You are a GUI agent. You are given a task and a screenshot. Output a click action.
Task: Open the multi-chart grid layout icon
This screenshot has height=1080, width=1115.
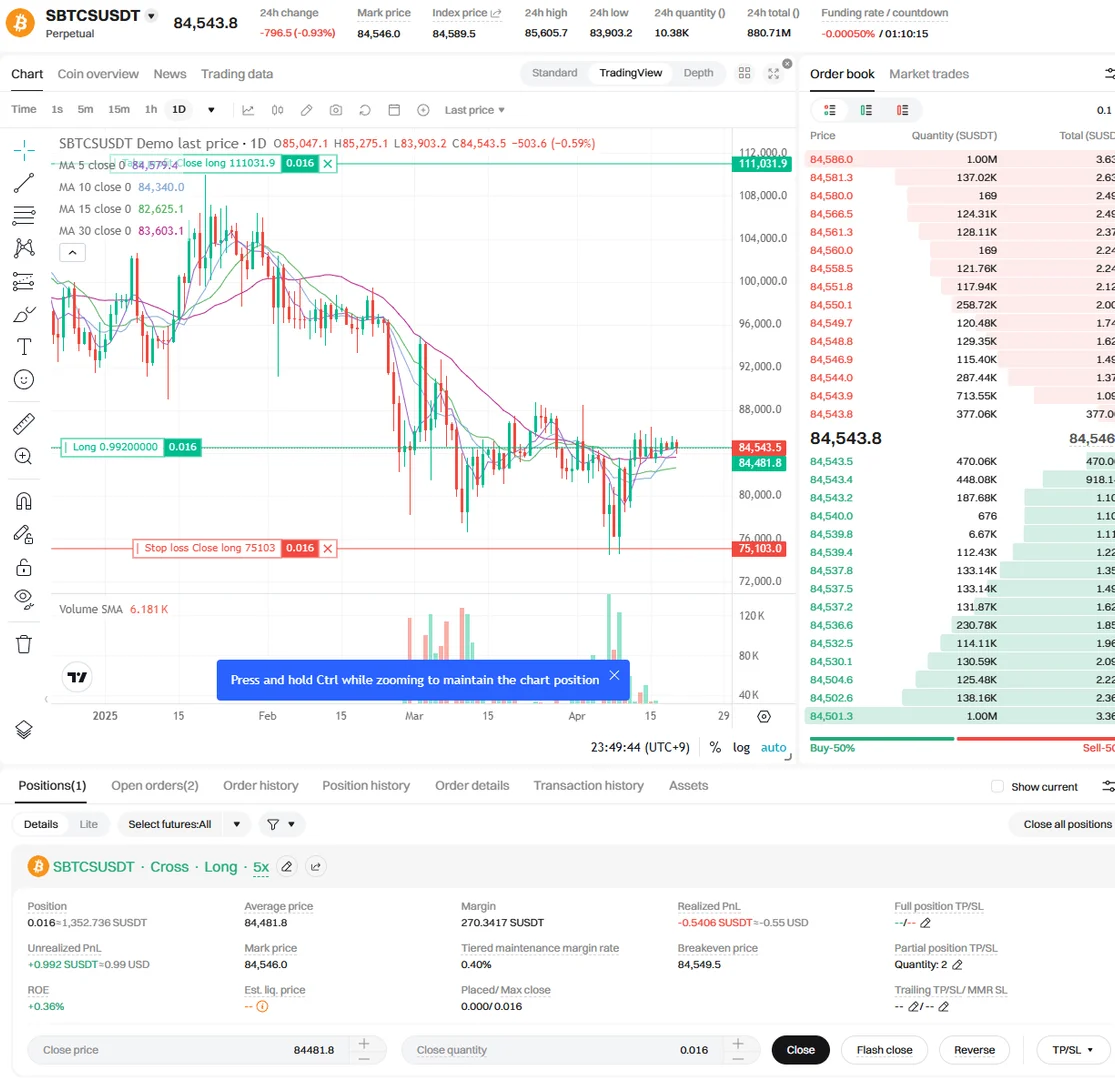[745, 73]
